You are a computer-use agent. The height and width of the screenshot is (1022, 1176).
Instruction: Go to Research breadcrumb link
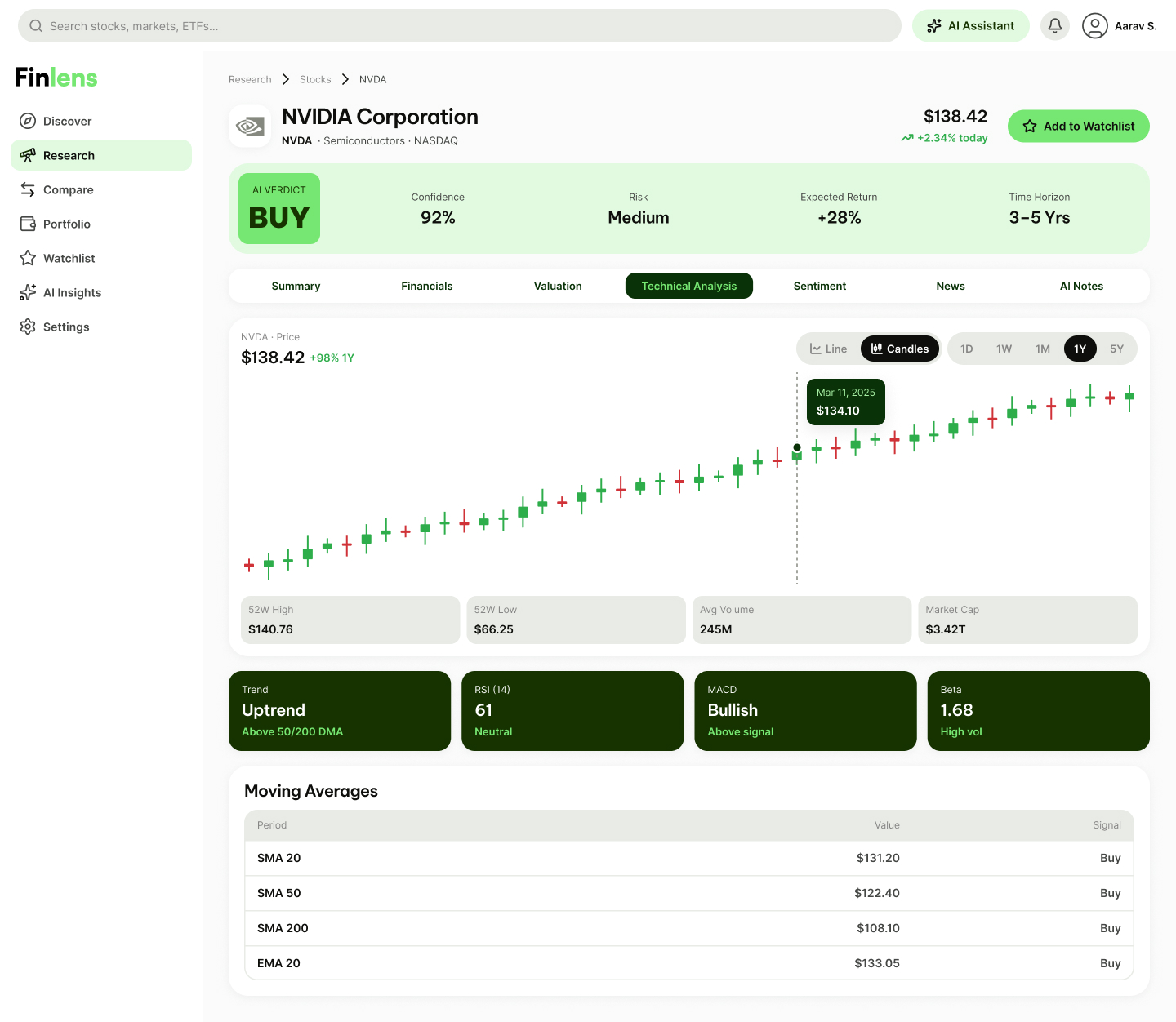pos(250,79)
